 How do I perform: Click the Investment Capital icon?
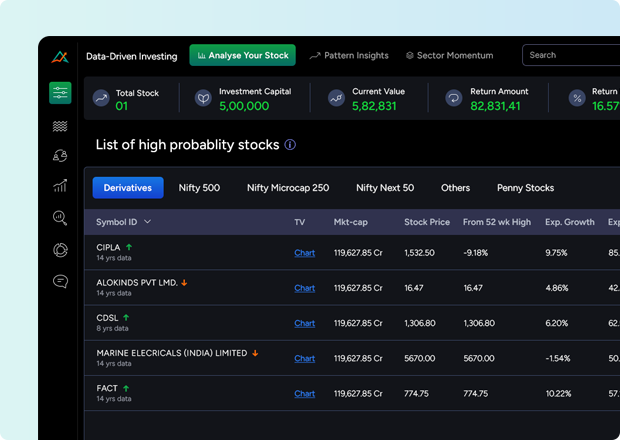202,98
